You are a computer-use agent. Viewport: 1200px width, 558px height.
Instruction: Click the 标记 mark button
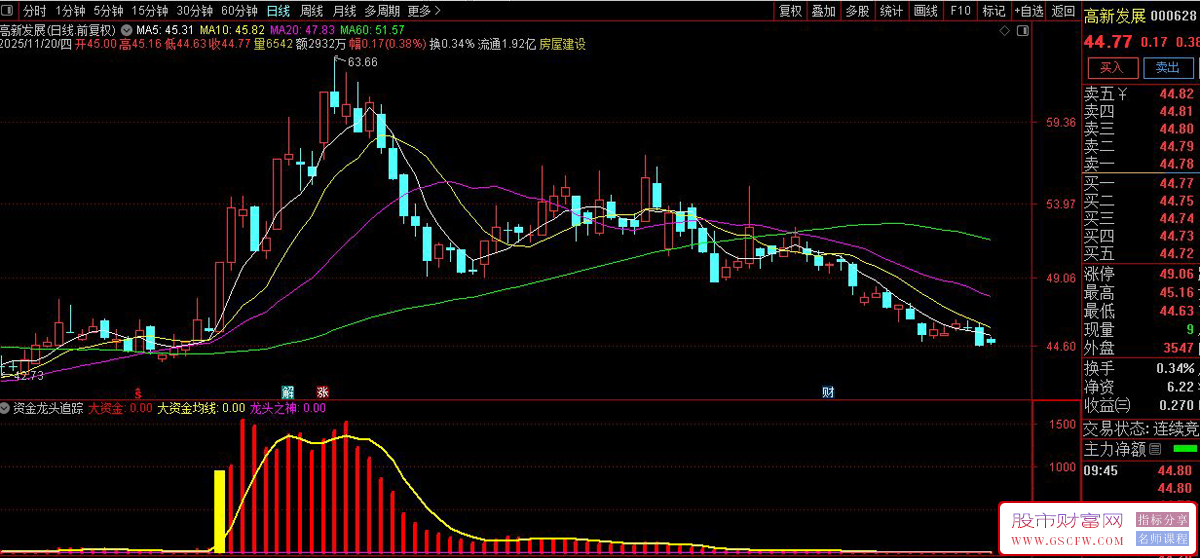tap(993, 11)
